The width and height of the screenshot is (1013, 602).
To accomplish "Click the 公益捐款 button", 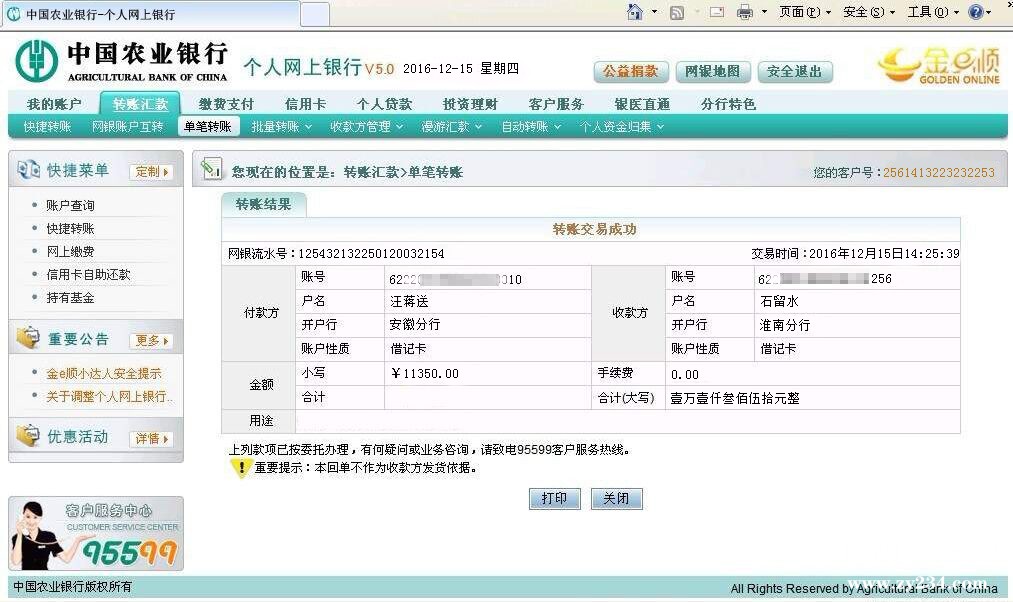I will point(631,71).
